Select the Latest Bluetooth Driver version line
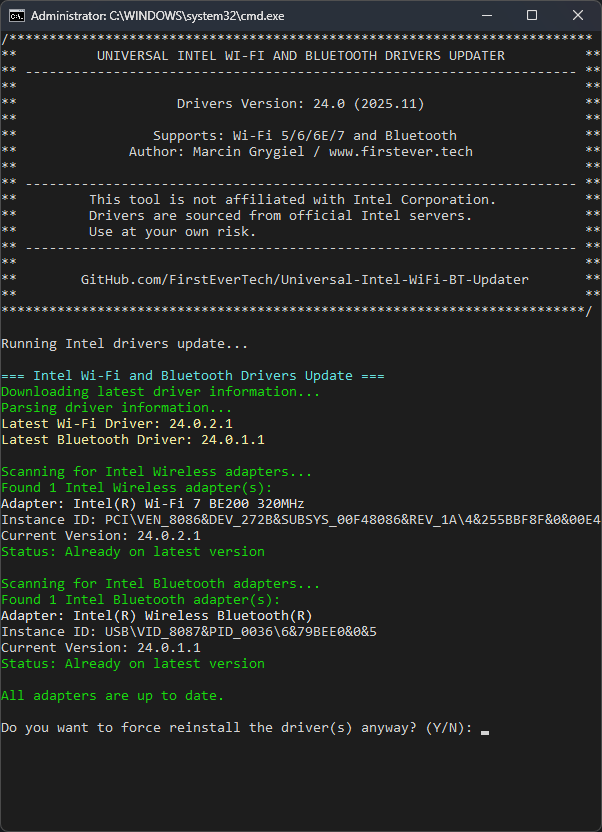This screenshot has height=832, width=602. [132, 440]
